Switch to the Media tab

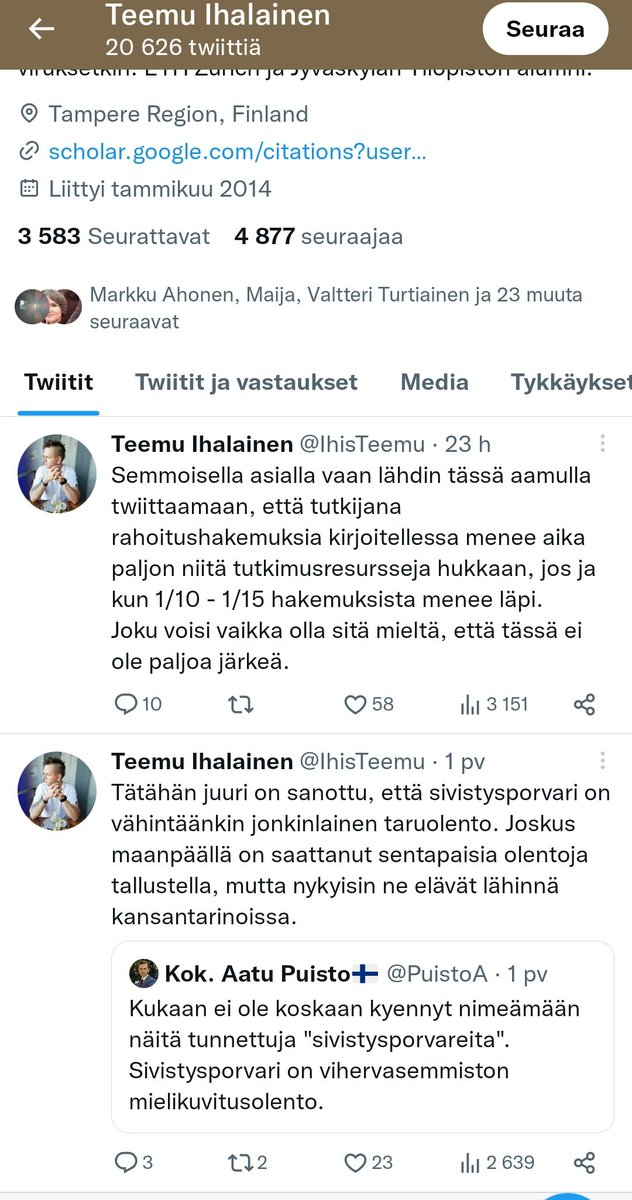(x=434, y=382)
